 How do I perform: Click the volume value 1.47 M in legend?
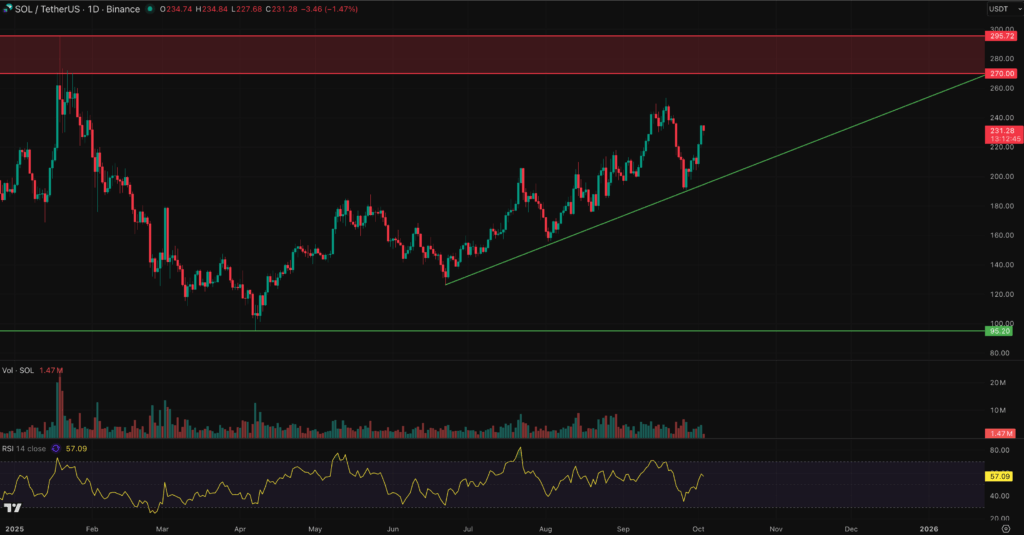(51, 370)
